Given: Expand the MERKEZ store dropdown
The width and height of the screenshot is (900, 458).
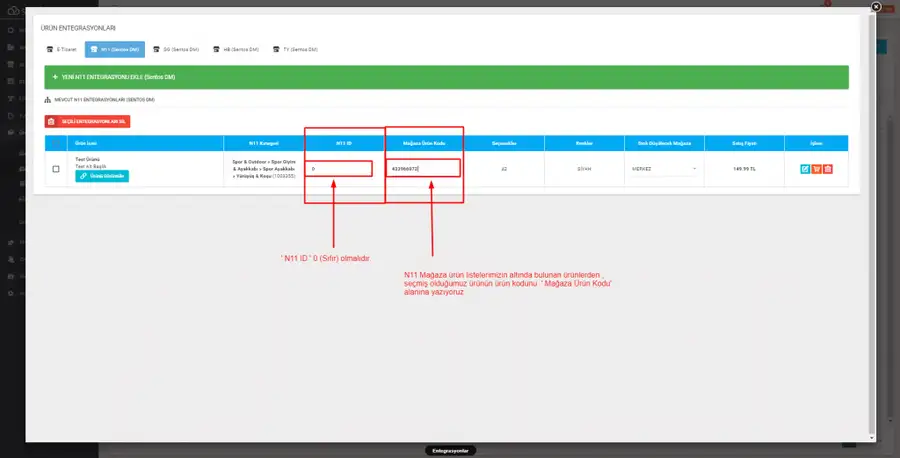Looking at the screenshot, I should 664,169.
